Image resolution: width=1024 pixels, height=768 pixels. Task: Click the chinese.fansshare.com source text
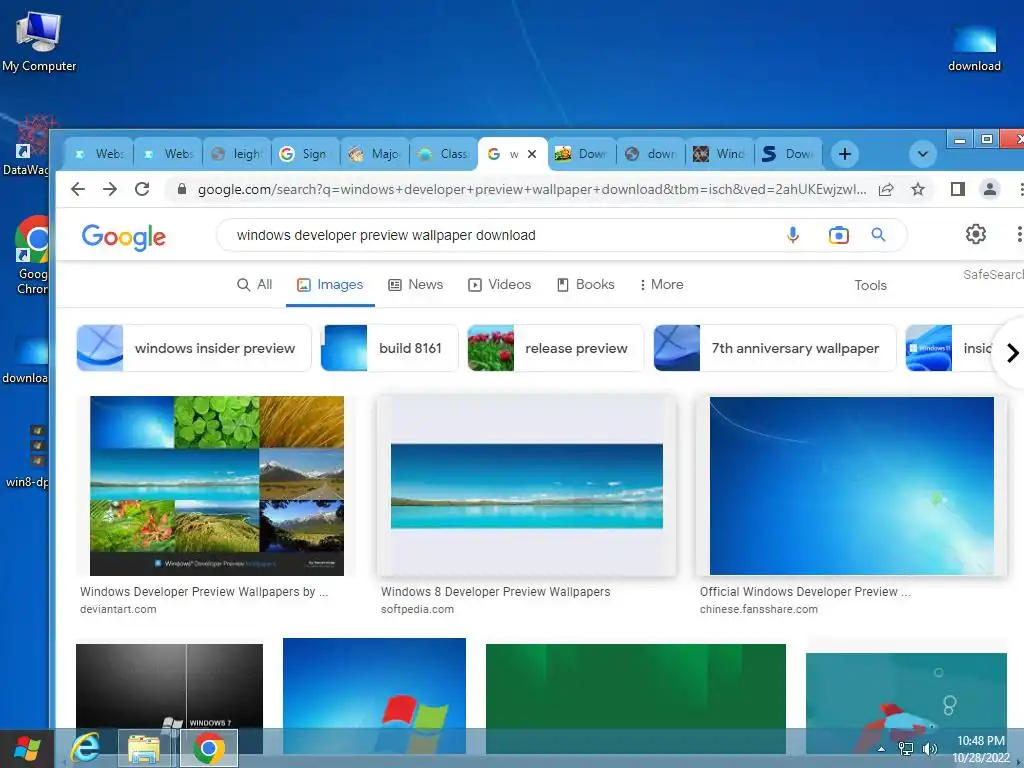(x=759, y=609)
